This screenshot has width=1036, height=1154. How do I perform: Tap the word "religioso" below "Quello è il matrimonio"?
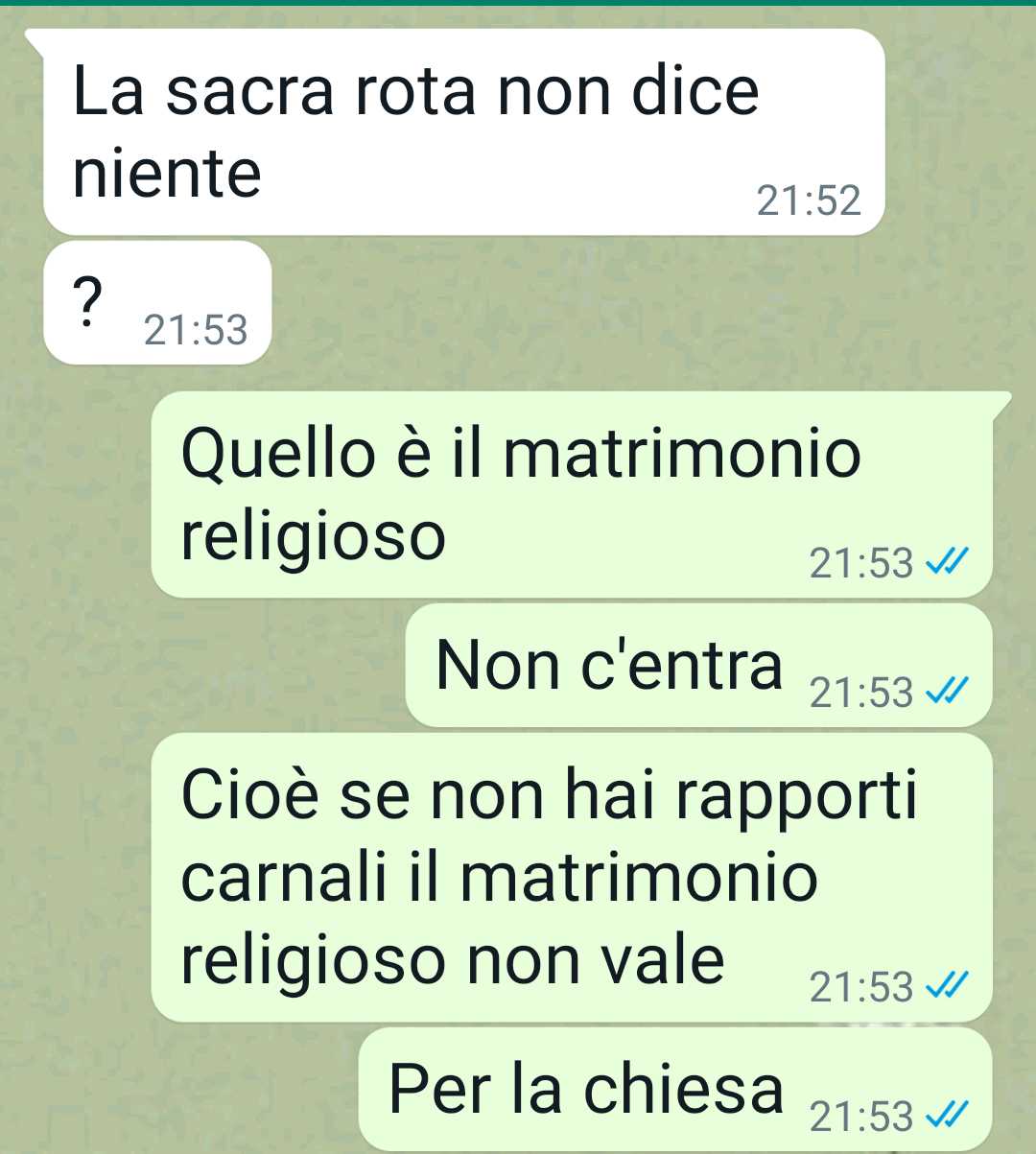(314, 539)
